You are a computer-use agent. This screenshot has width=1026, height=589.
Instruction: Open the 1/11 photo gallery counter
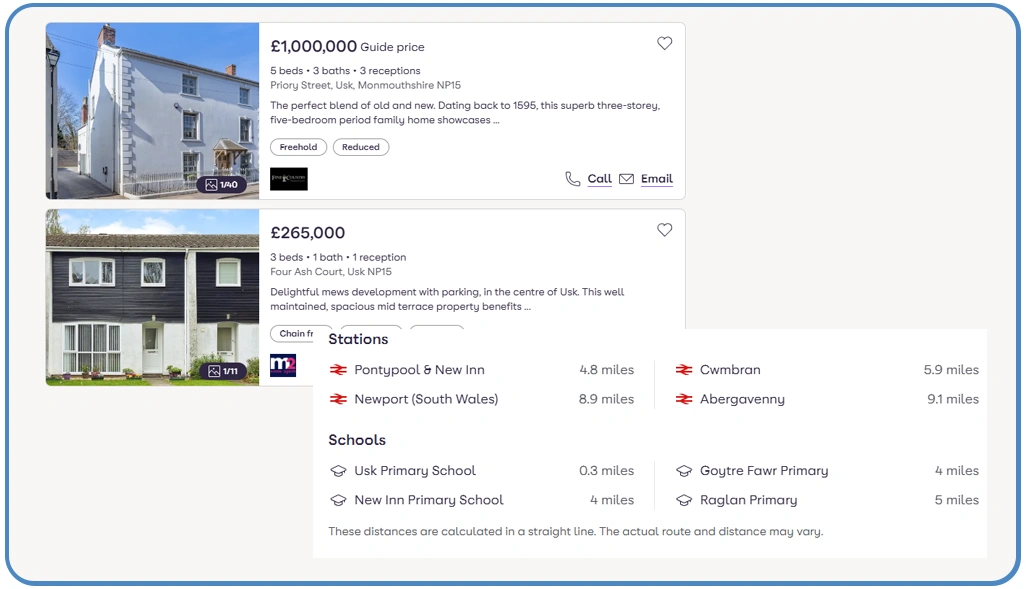222,371
